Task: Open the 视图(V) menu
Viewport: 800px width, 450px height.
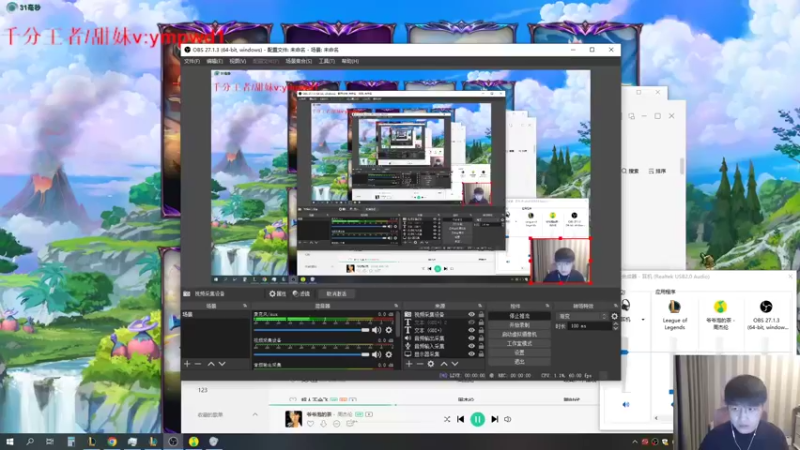Action: tap(237, 61)
